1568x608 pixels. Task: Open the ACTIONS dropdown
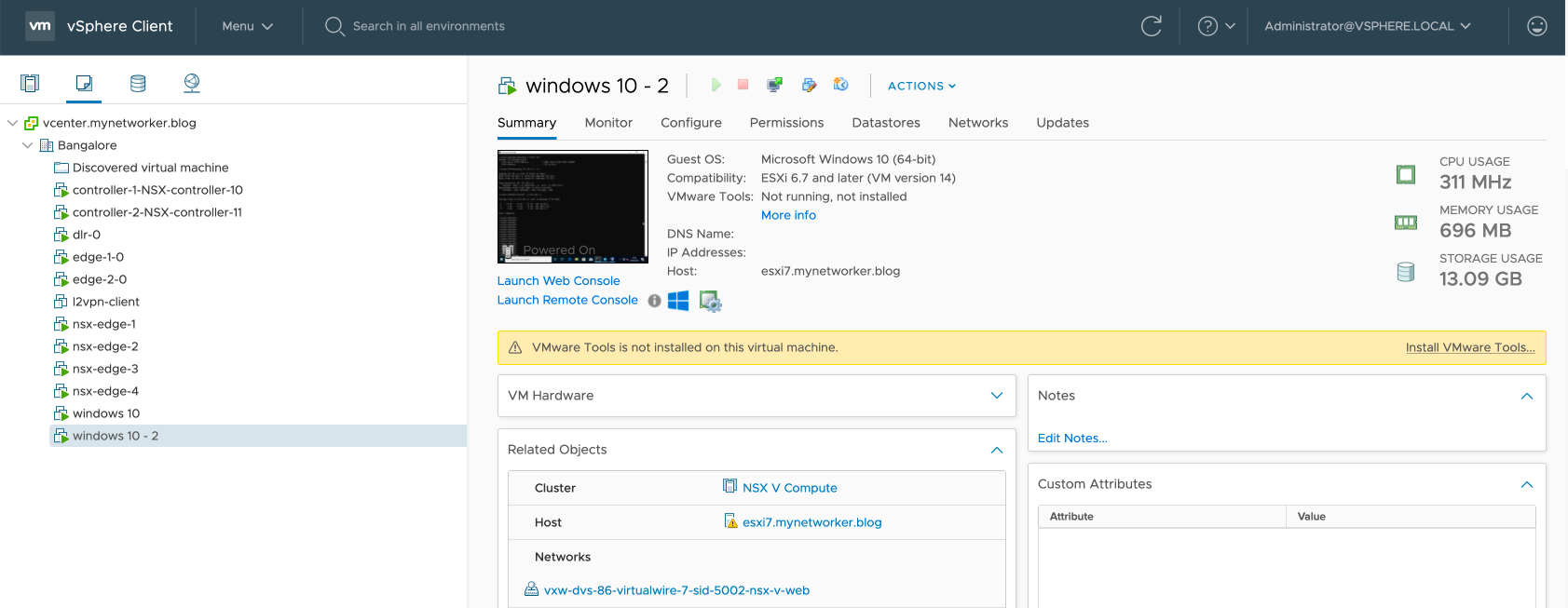point(921,86)
